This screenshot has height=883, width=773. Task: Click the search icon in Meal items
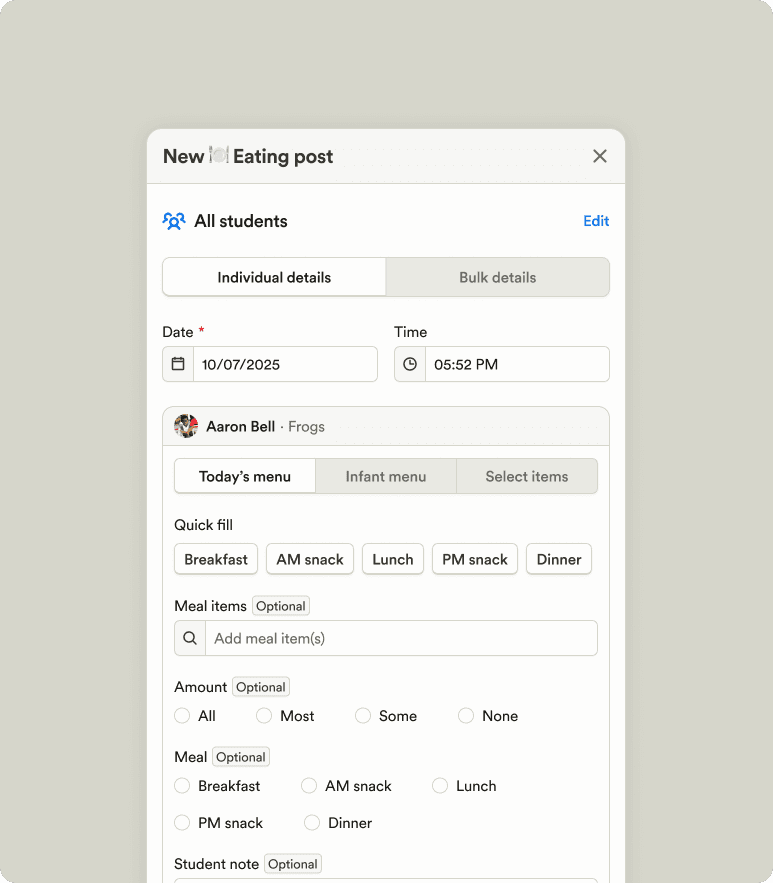click(190, 638)
